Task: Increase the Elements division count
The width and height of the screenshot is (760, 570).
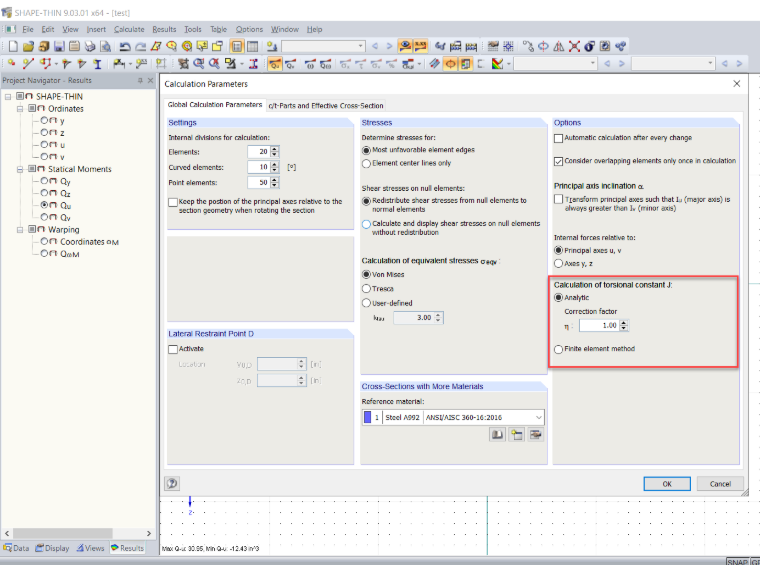Action: point(275,149)
